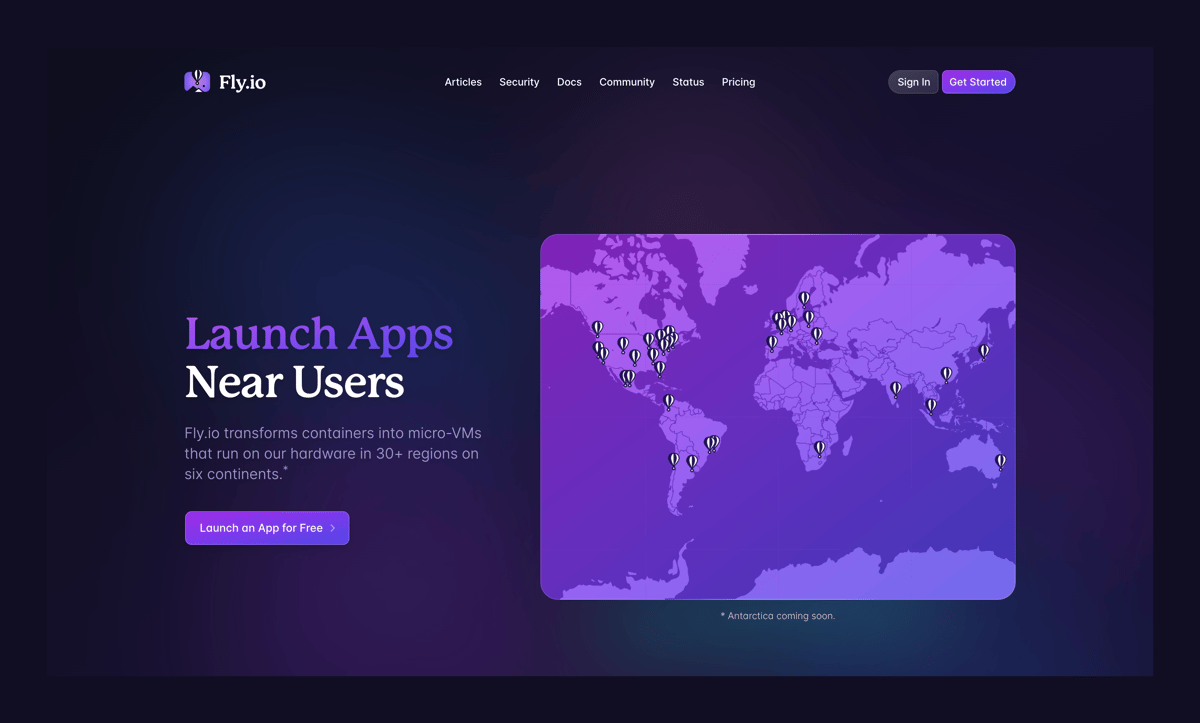Click the Fly.io balloon logo icon

[x=196, y=81]
